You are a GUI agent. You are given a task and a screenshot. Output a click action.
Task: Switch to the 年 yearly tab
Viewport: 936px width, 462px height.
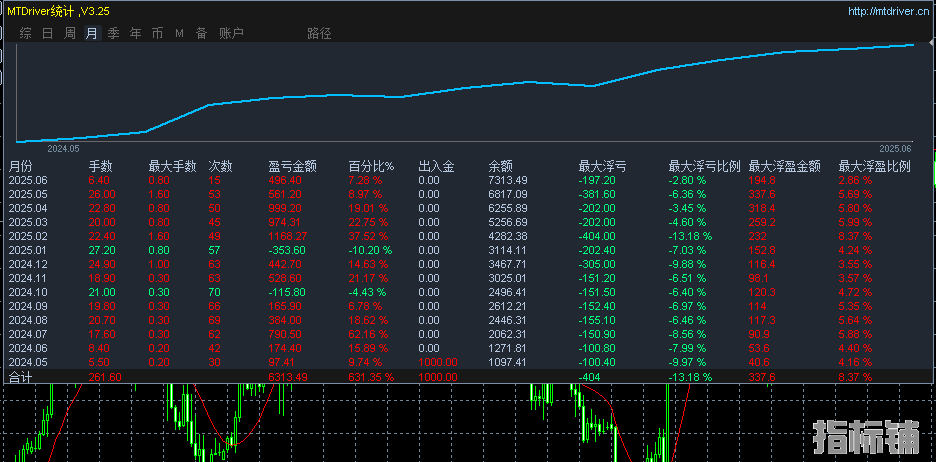click(136, 33)
